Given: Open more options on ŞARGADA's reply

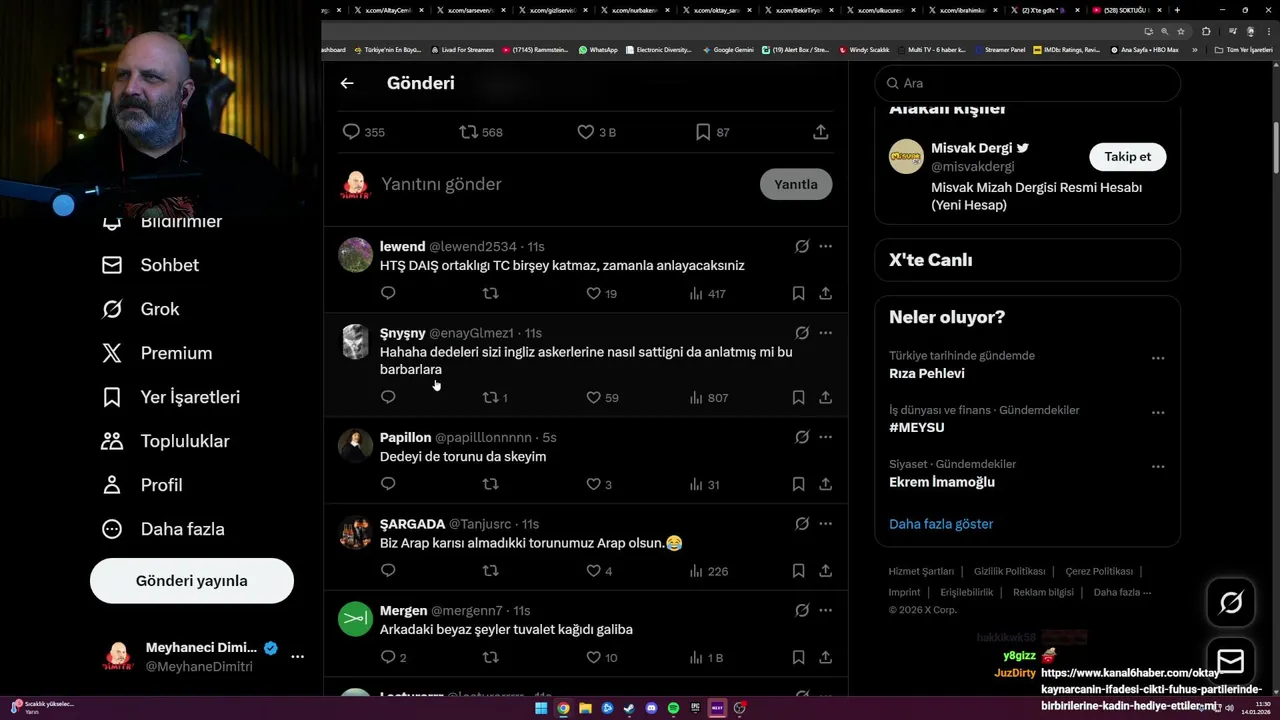Looking at the screenshot, I should coord(825,524).
